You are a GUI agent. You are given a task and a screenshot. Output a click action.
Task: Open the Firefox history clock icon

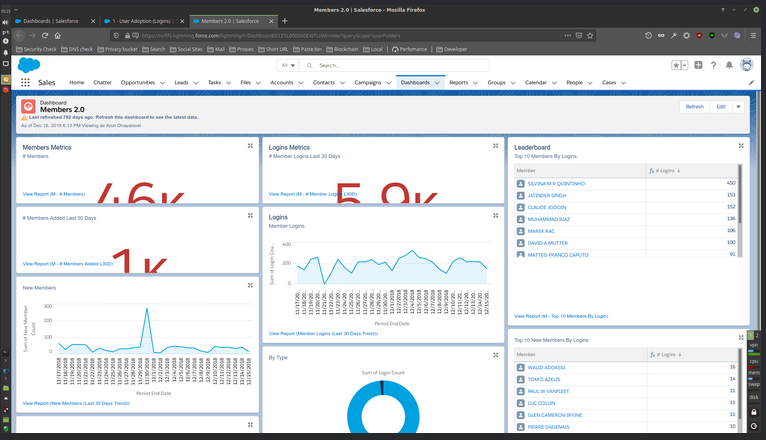point(648,36)
